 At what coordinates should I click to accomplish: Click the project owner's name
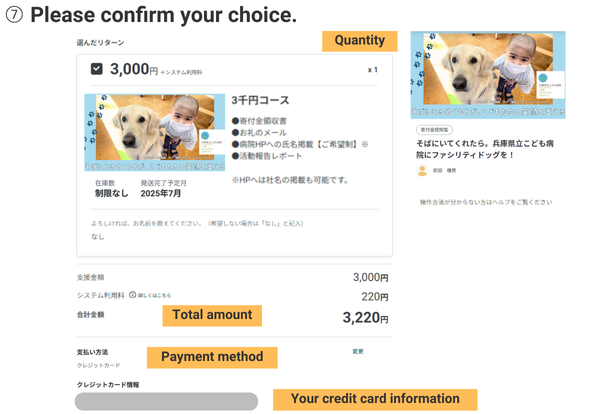(445, 171)
